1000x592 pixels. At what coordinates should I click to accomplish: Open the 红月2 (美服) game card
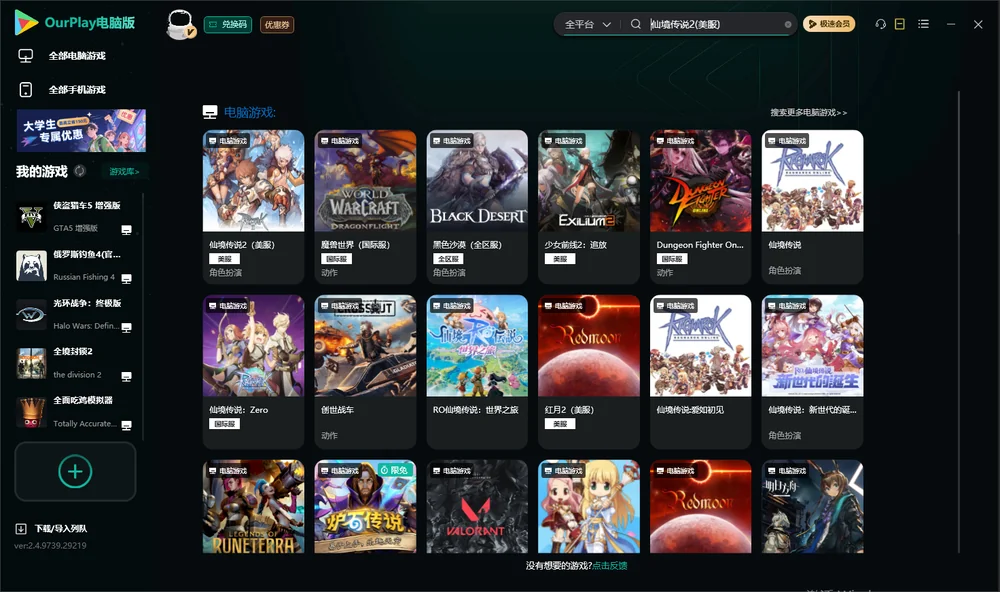[589, 371]
